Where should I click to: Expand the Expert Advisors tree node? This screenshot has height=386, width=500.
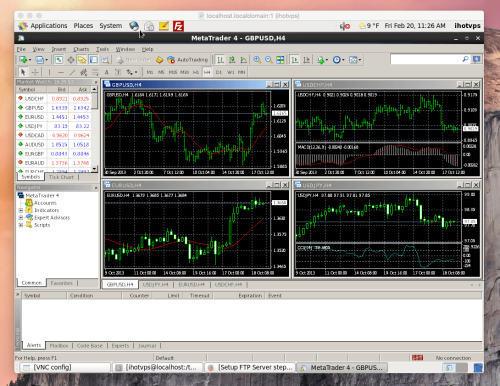coord(21,218)
